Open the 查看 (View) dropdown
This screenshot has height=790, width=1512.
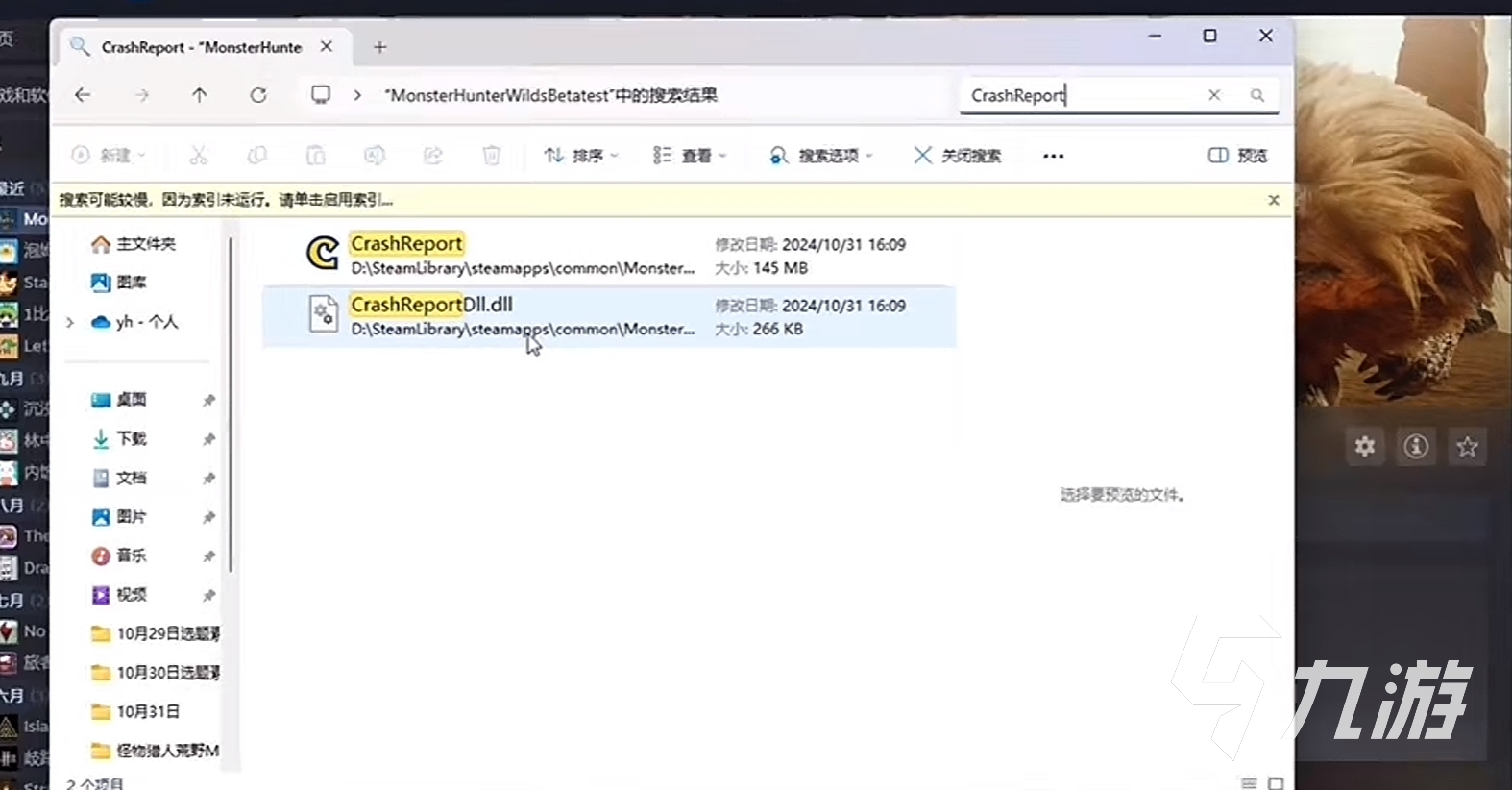click(x=690, y=155)
